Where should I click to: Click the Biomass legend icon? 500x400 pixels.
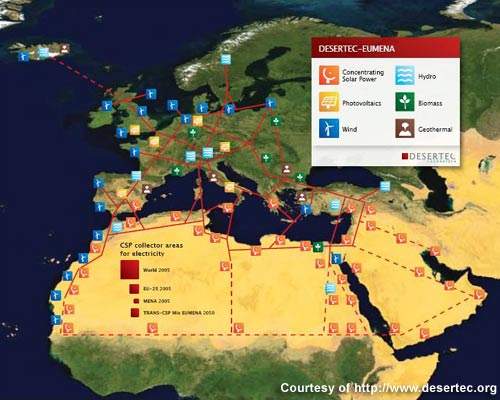pyautogui.click(x=405, y=102)
